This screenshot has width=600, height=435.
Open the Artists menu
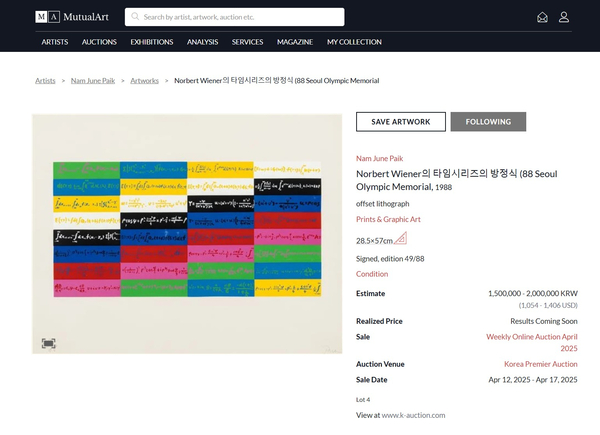point(55,42)
